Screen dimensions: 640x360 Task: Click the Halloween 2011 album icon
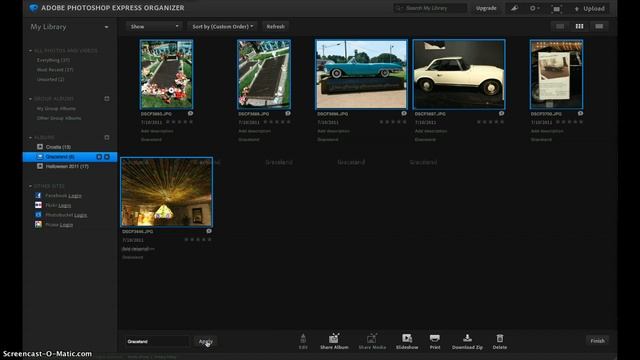[40, 166]
